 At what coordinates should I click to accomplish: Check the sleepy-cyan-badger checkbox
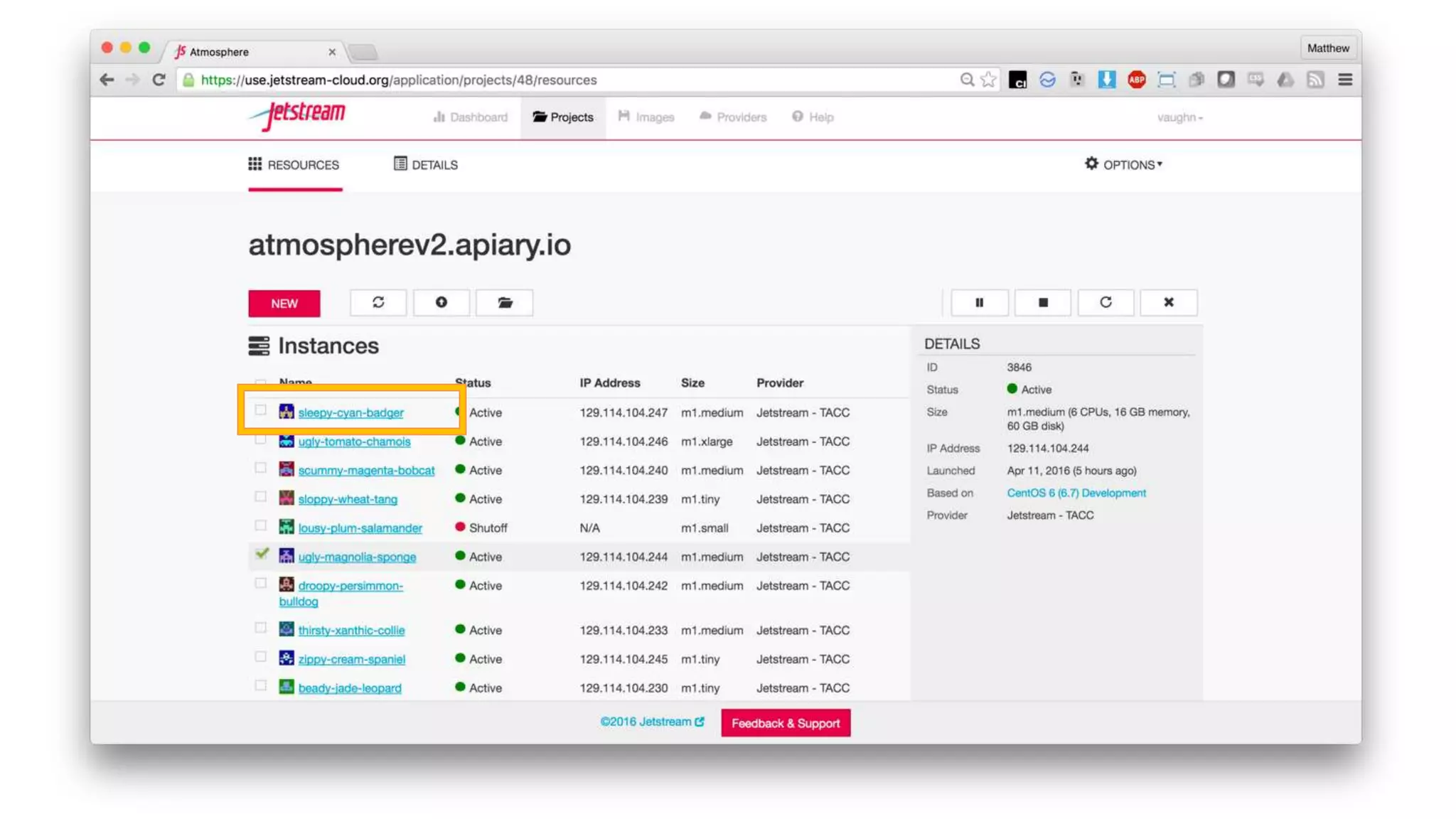[261, 410]
